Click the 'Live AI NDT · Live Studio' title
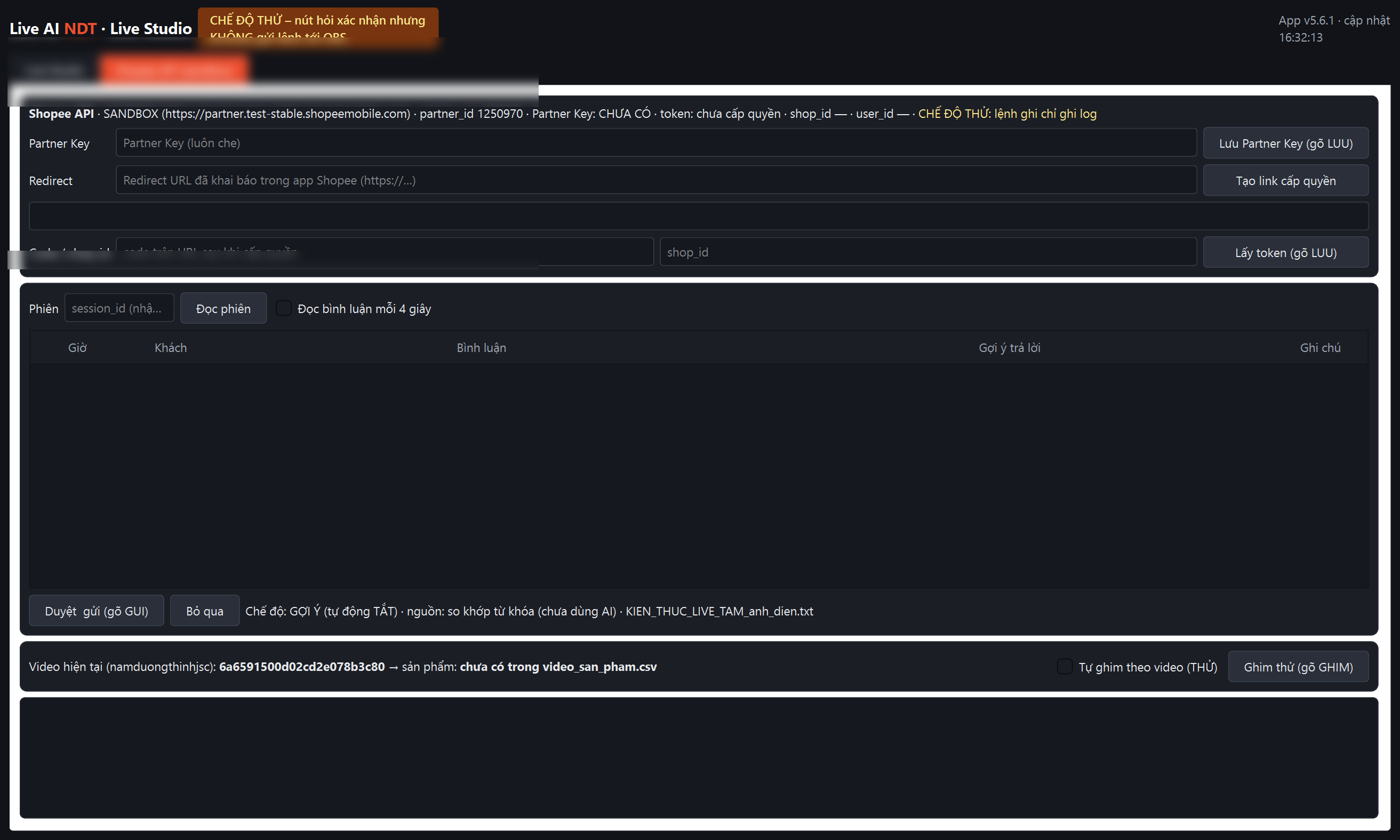 point(101,29)
